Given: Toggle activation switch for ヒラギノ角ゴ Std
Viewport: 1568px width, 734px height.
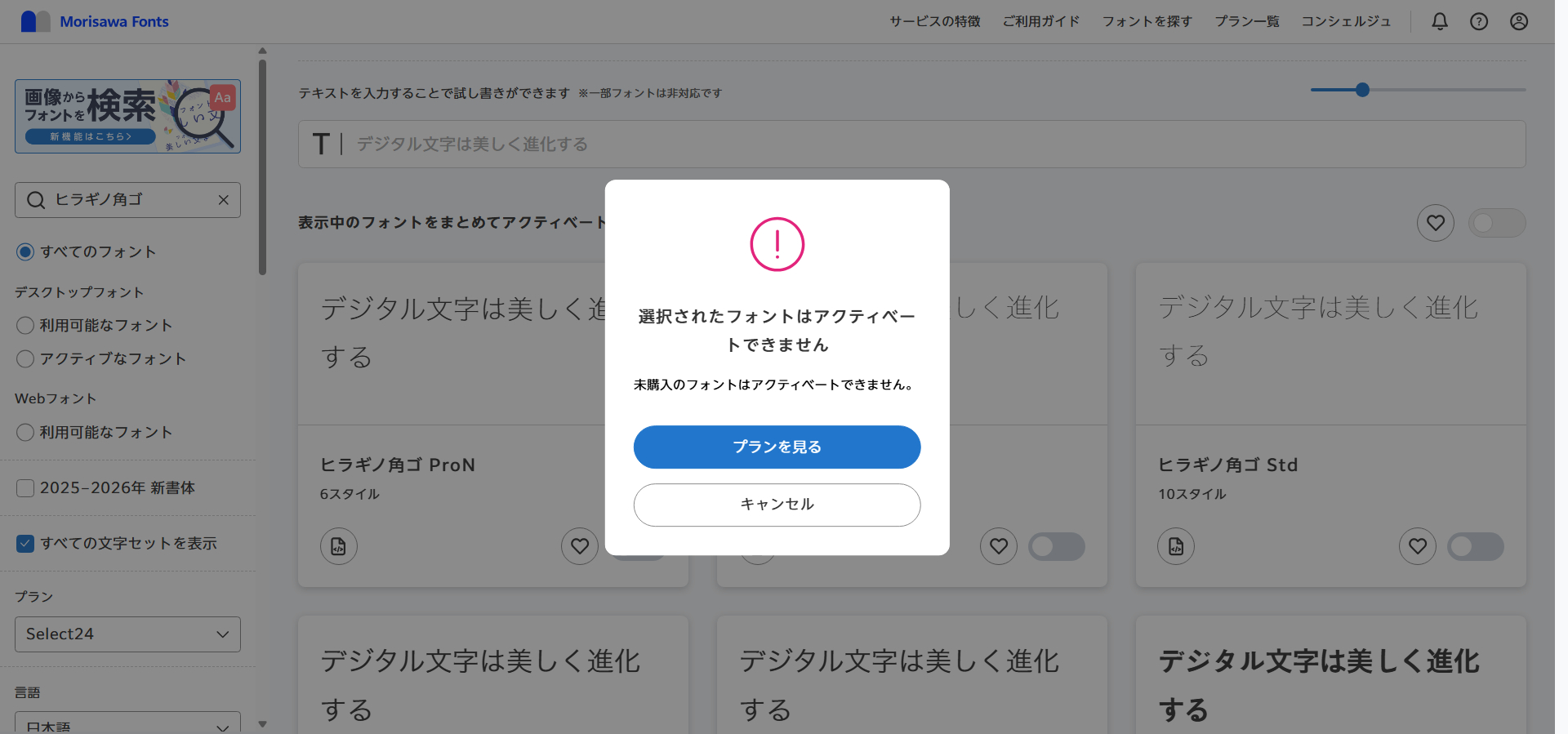Looking at the screenshot, I should (x=1476, y=546).
